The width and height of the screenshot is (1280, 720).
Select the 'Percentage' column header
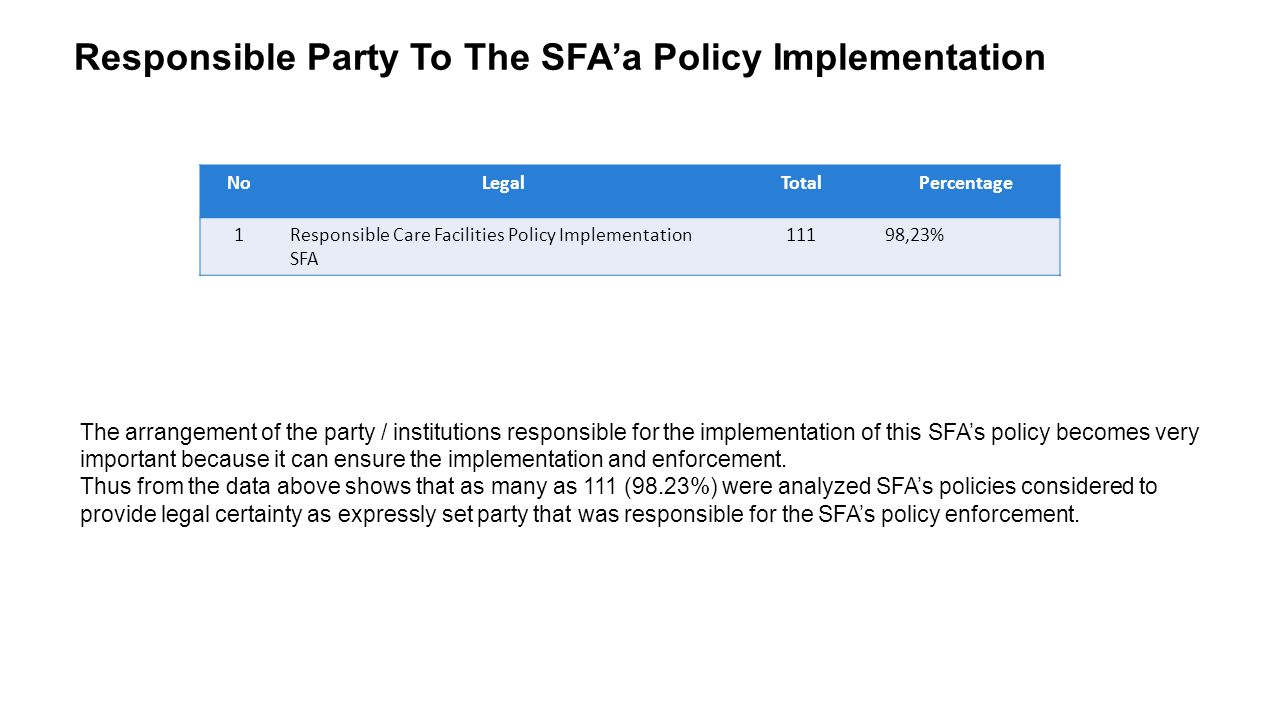tap(965, 183)
